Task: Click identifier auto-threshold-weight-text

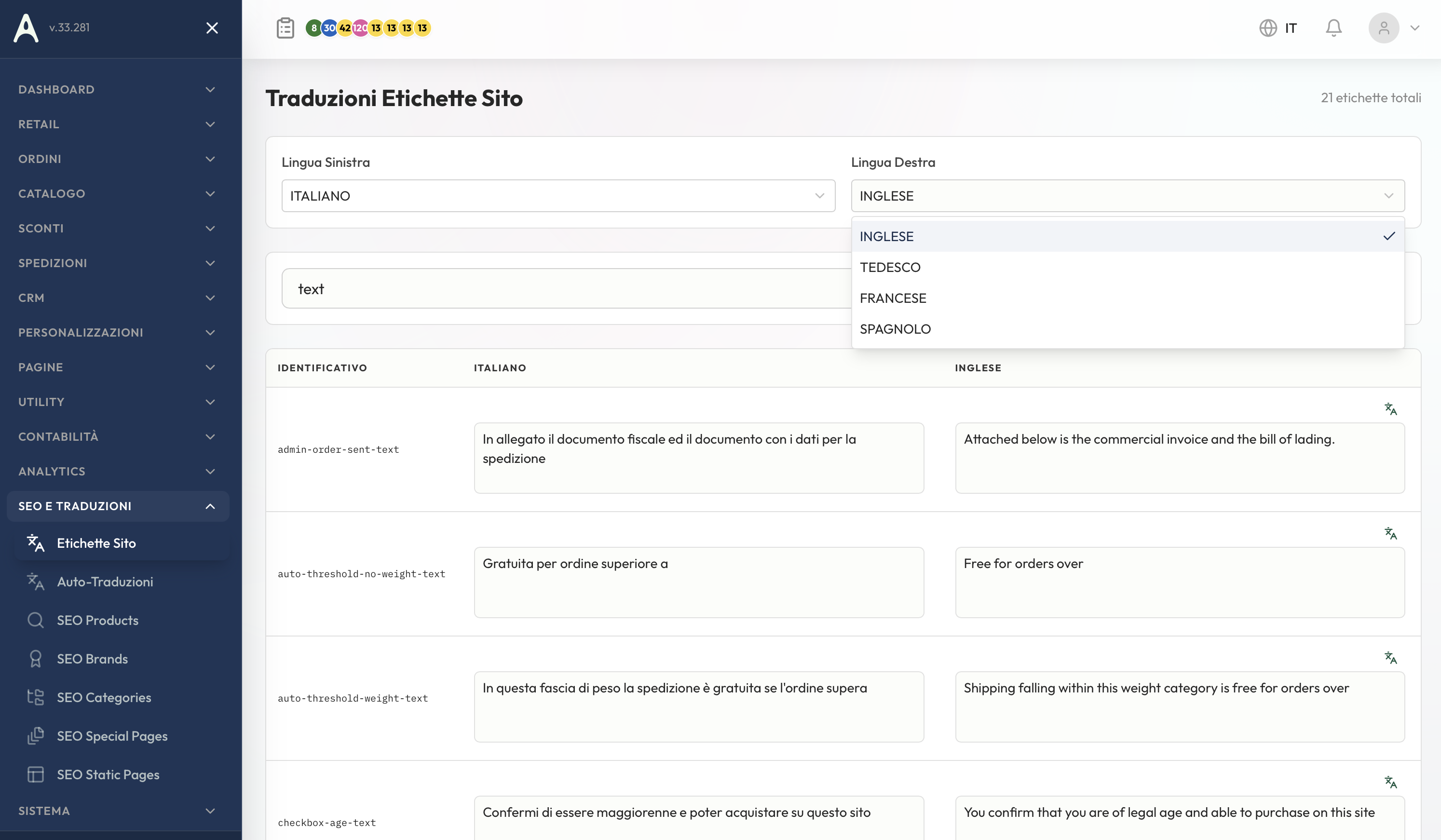Action: pyautogui.click(x=353, y=698)
